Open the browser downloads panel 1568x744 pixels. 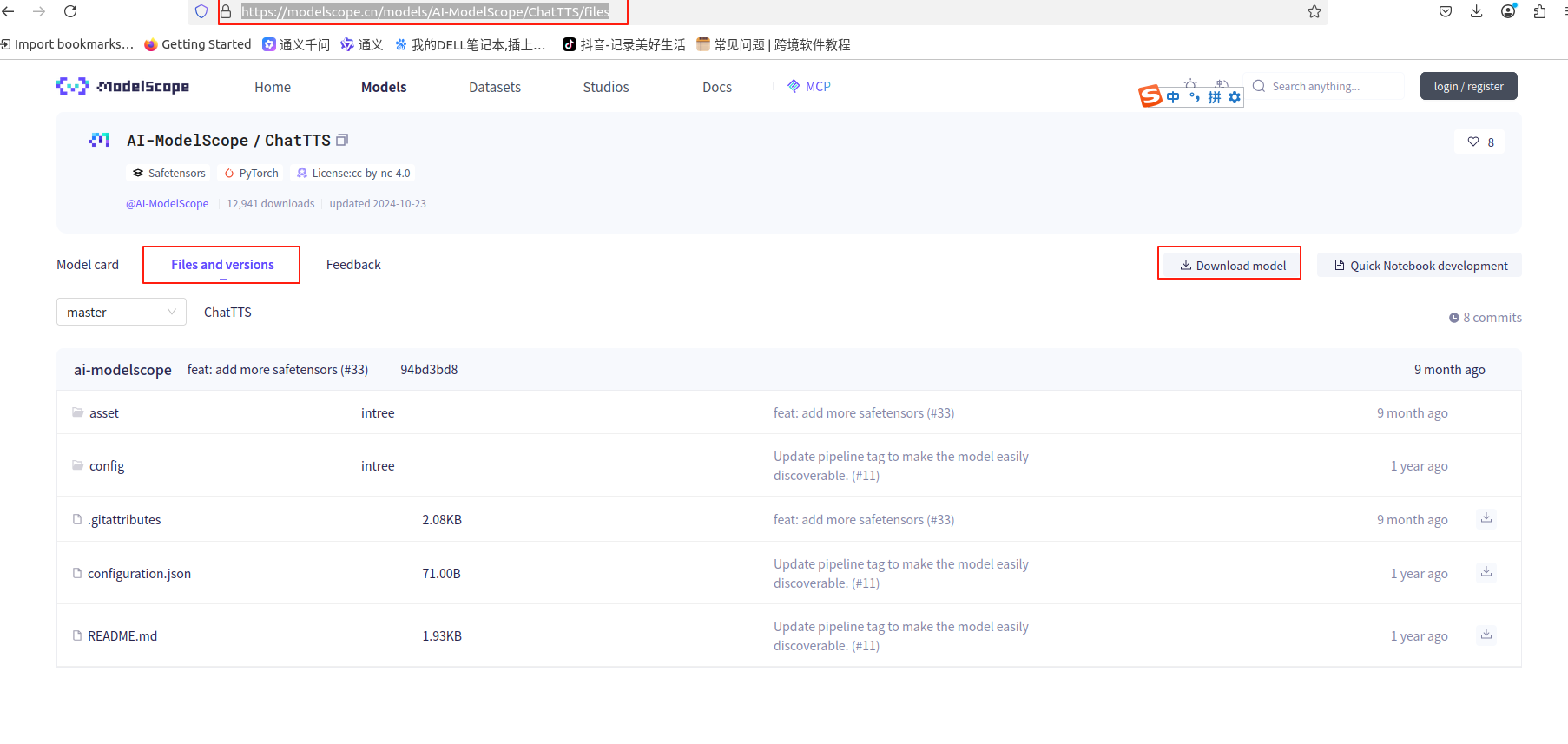[1477, 11]
